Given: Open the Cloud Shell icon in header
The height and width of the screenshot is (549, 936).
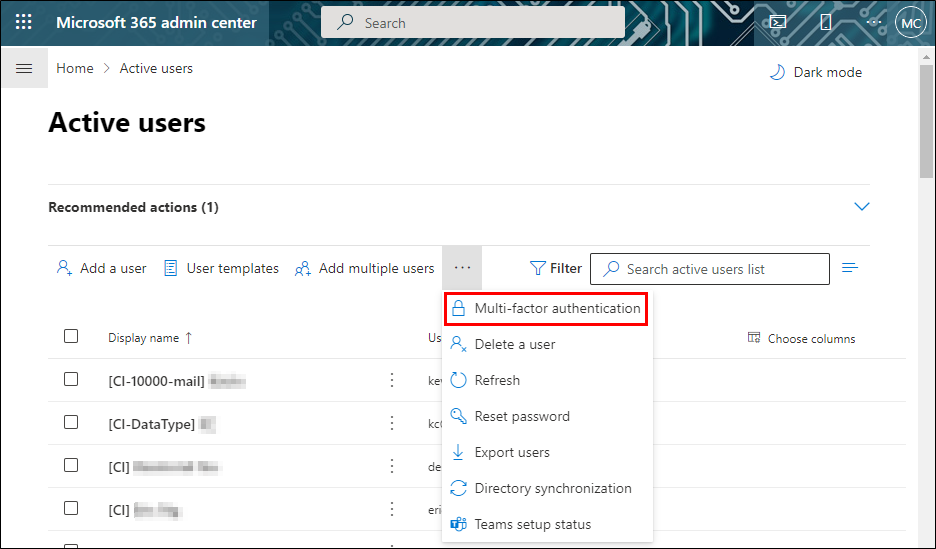Looking at the screenshot, I should (778, 23).
